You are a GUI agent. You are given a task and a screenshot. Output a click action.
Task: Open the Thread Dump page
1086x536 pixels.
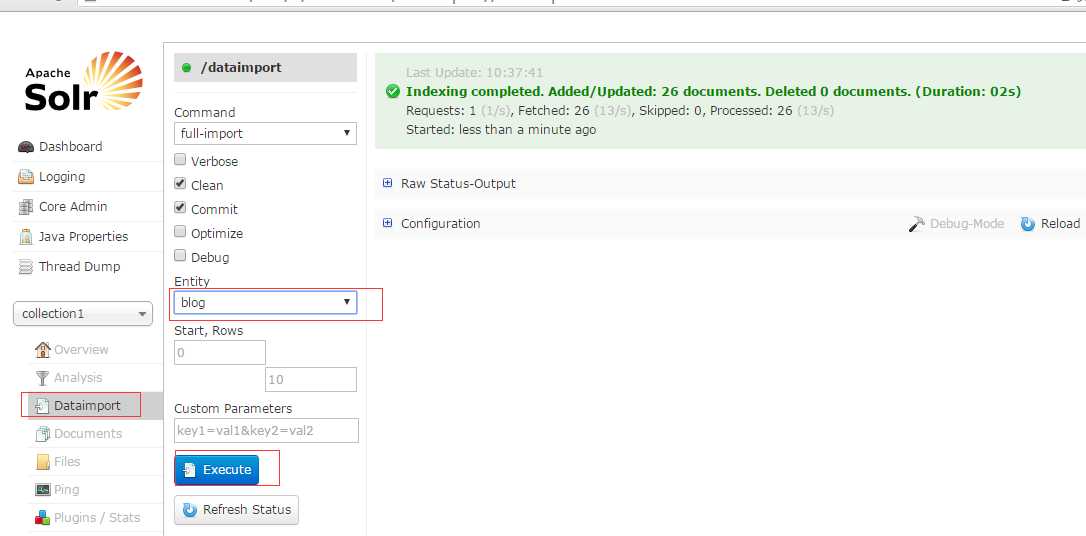click(x=80, y=267)
